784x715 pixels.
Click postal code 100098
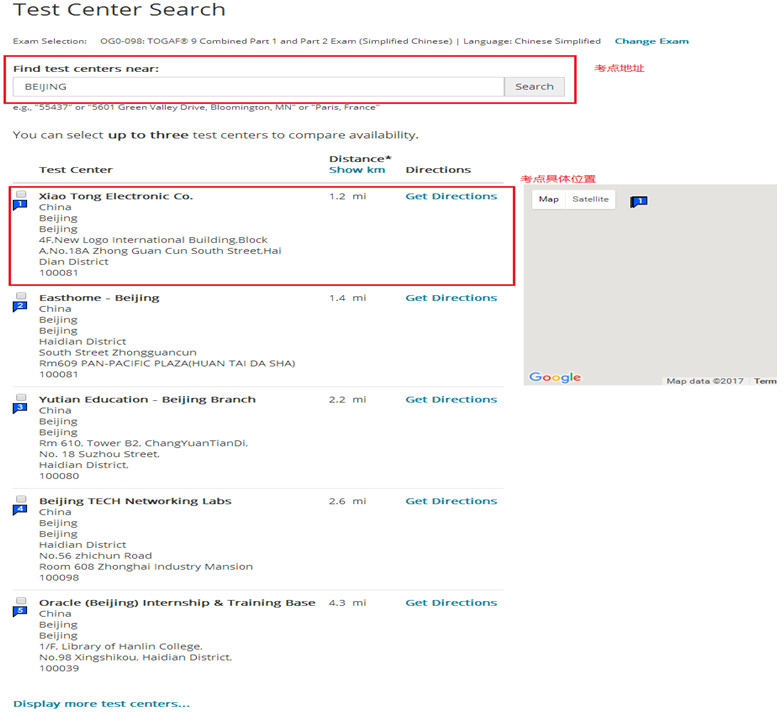click(x=59, y=578)
